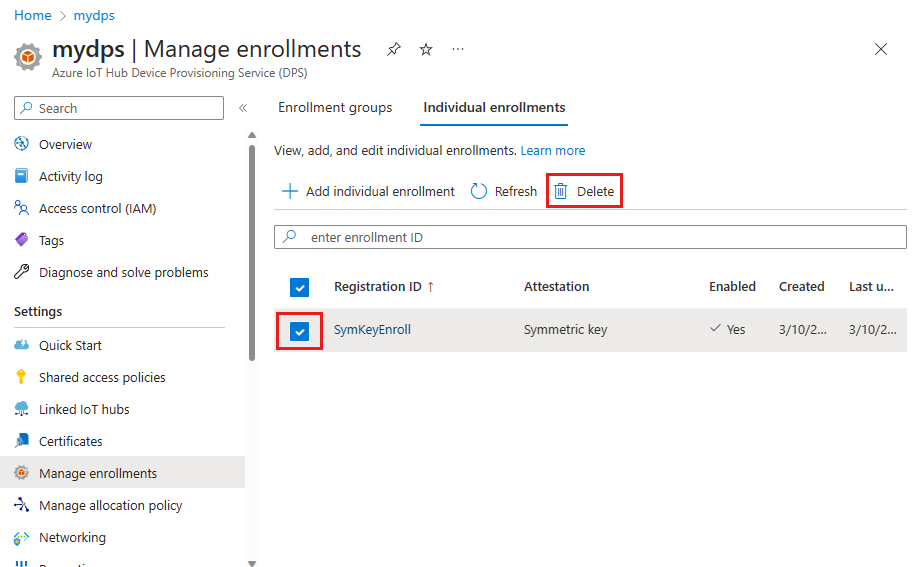Viewport: 912px width, 567px height.
Task: Click the Diagnose and solve problems wrench icon
Action: [22, 272]
